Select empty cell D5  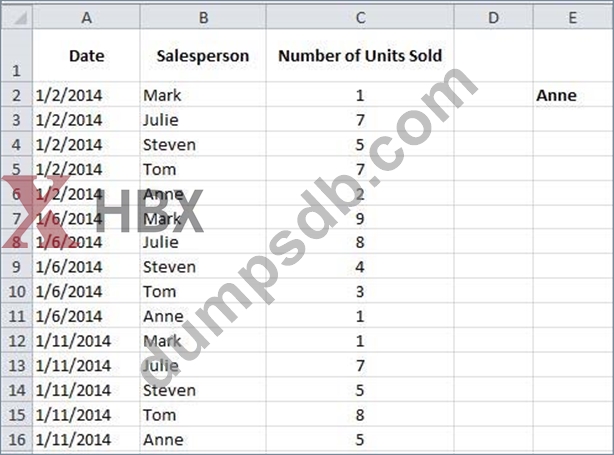493,169
